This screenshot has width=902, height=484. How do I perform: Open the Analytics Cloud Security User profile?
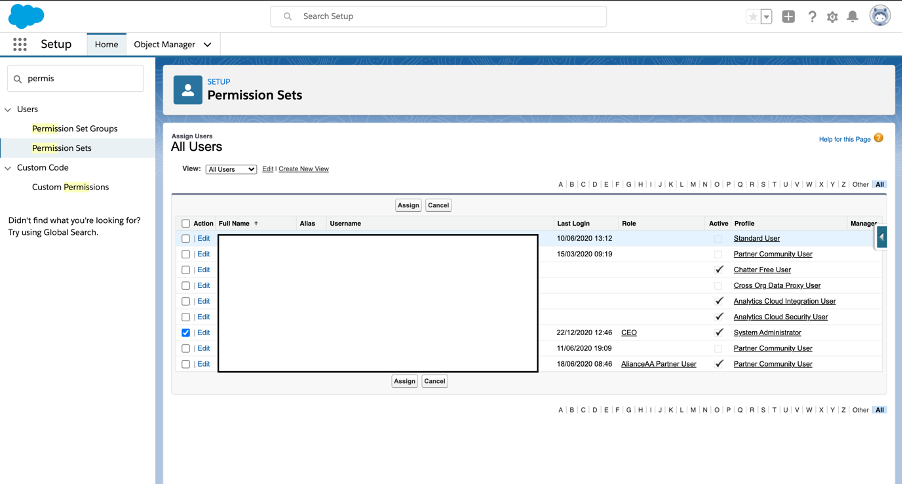click(x=781, y=317)
